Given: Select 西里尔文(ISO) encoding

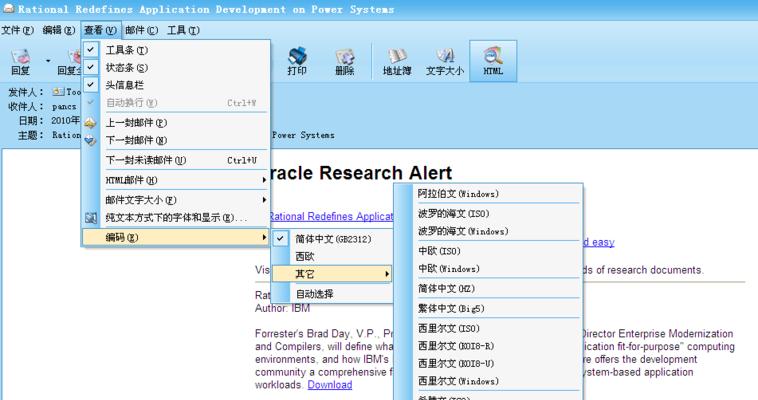Looking at the screenshot, I should pyautogui.click(x=488, y=328).
